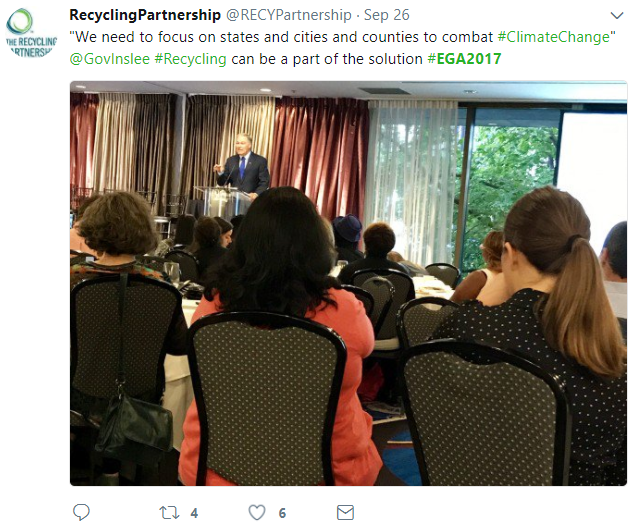Open the #ClimateChange hashtag link
Image resolution: width=635 pixels, height=525 pixels.
[553, 37]
